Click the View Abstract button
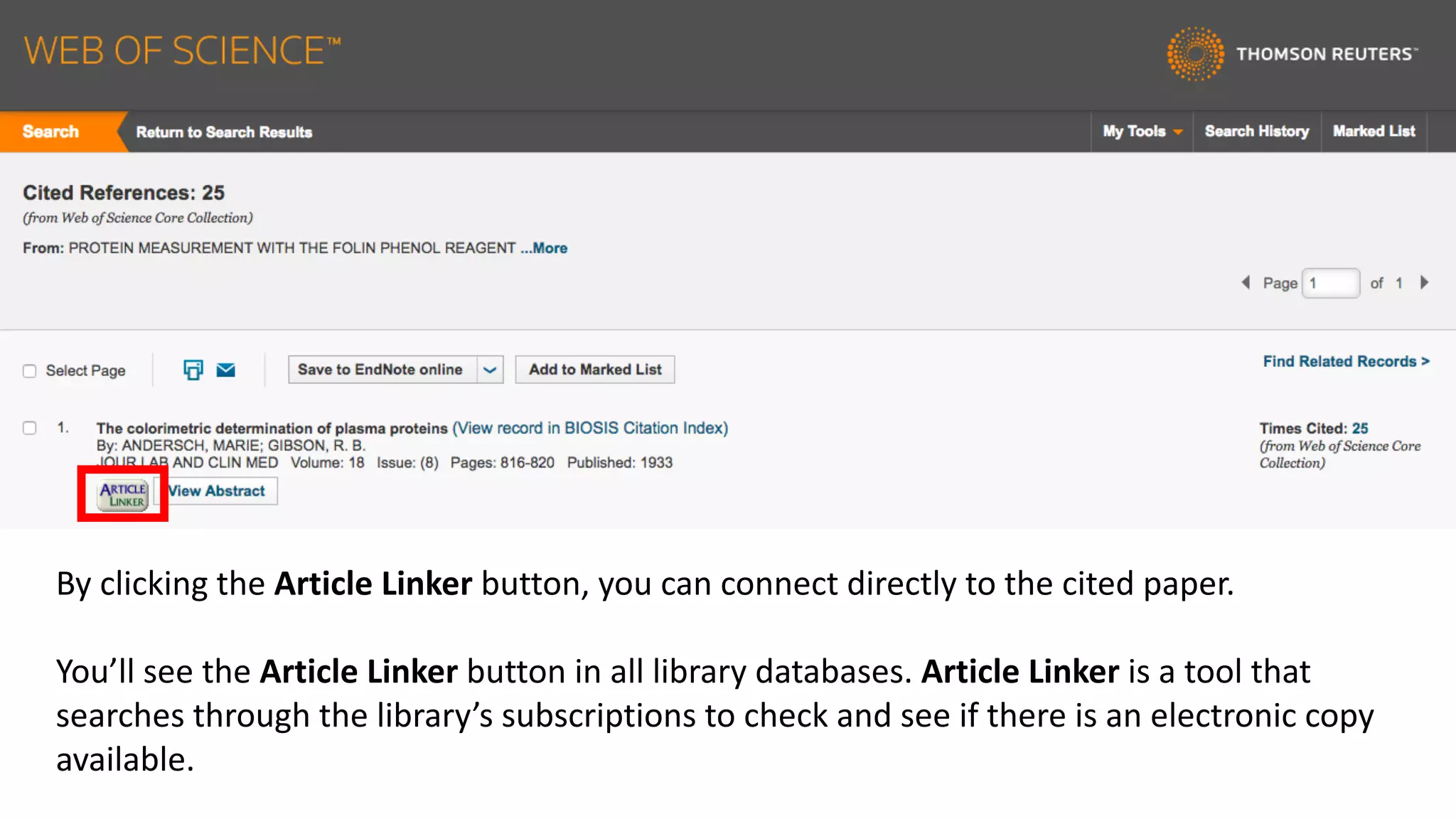This screenshot has height=819, width=1456. (216, 491)
